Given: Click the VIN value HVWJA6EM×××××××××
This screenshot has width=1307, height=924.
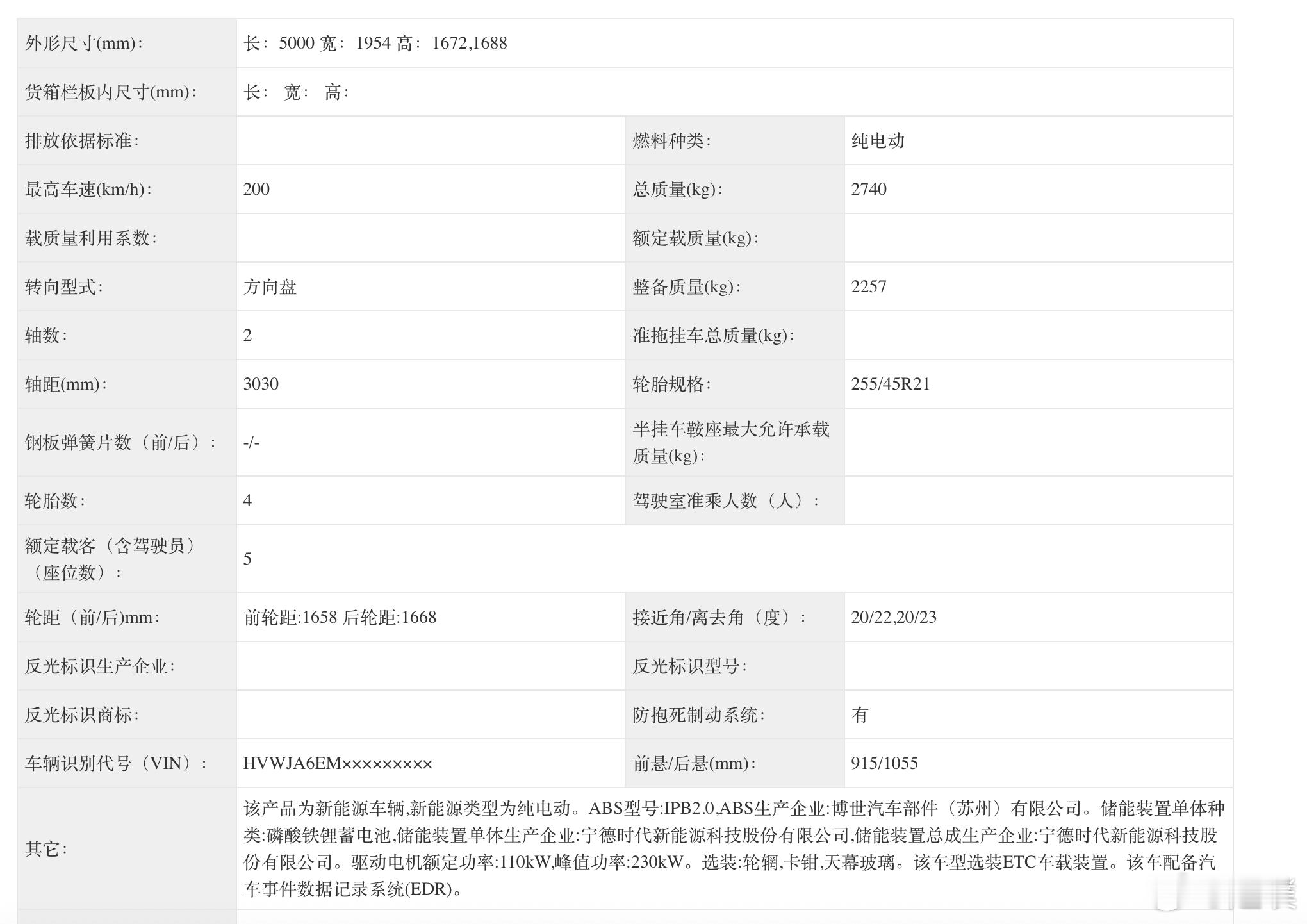Looking at the screenshot, I should [338, 764].
